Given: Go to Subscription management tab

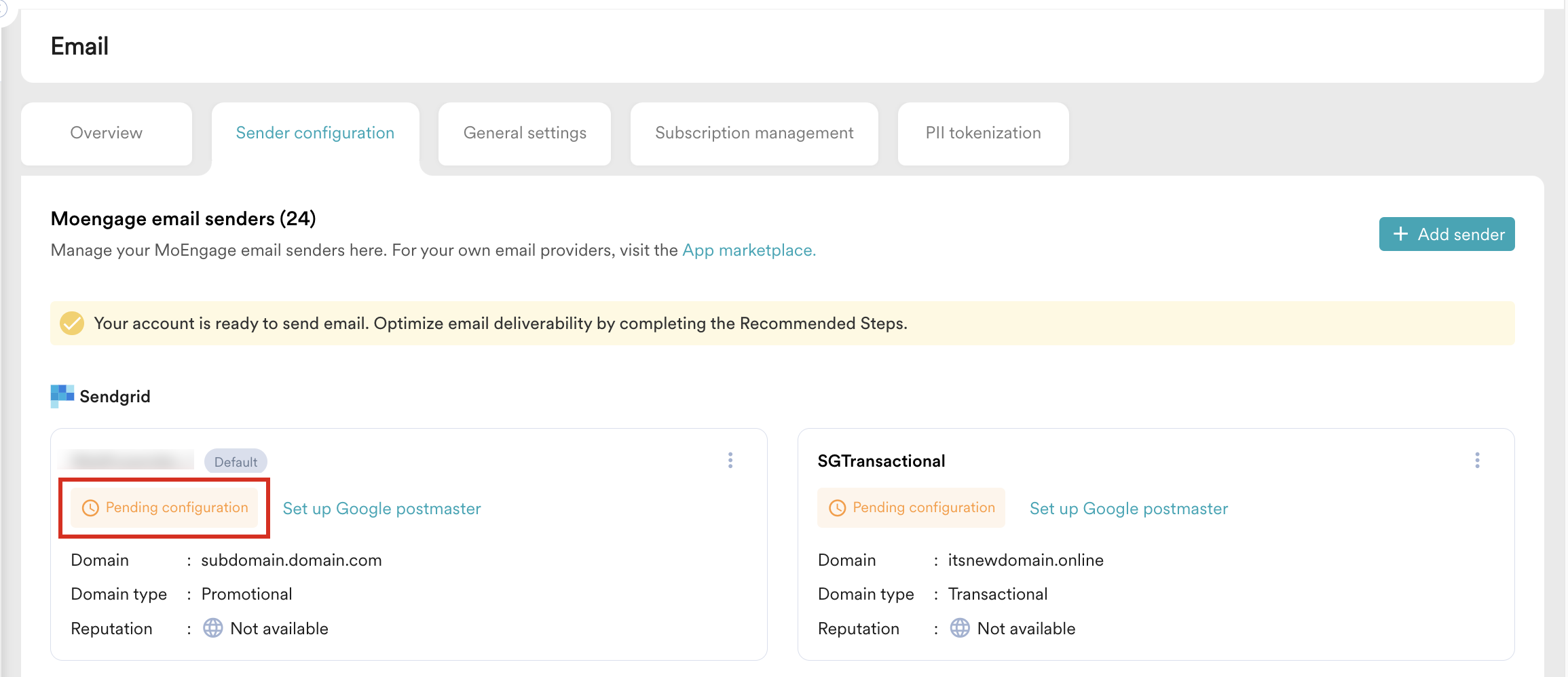Looking at the screenshot, I should pos(754,133).
